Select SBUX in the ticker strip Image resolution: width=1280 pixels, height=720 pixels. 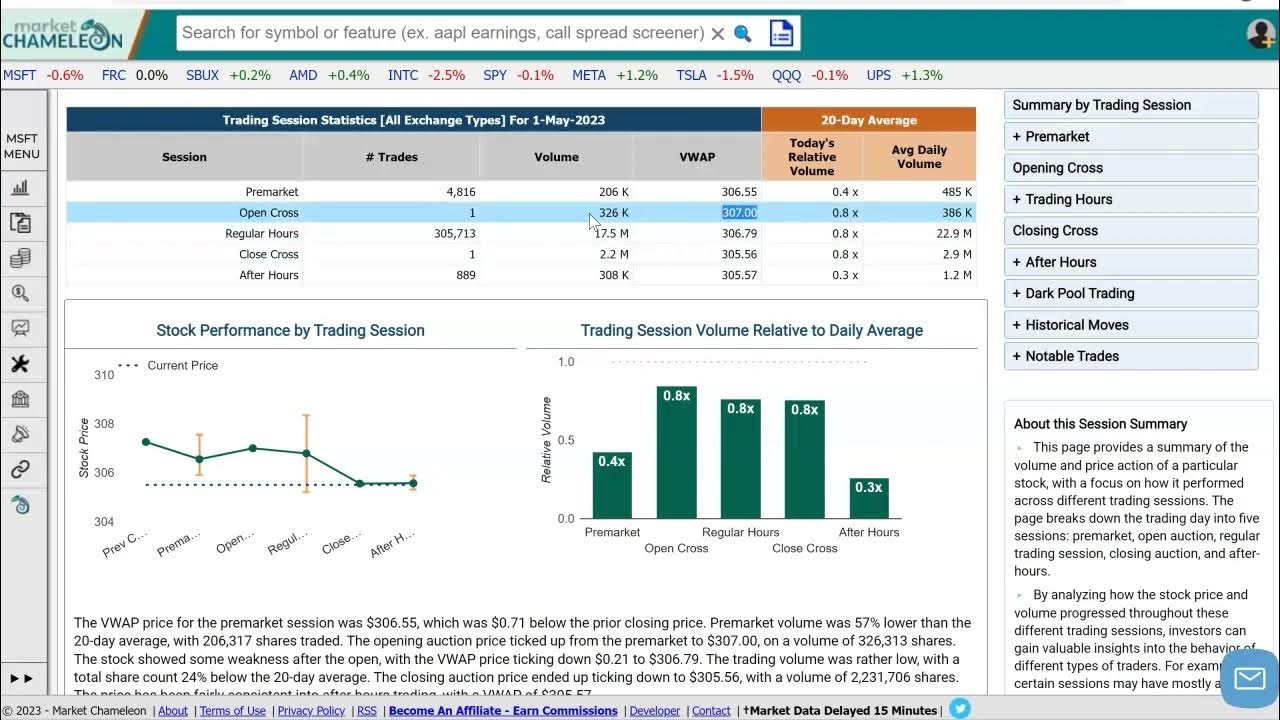pos(202,75)
